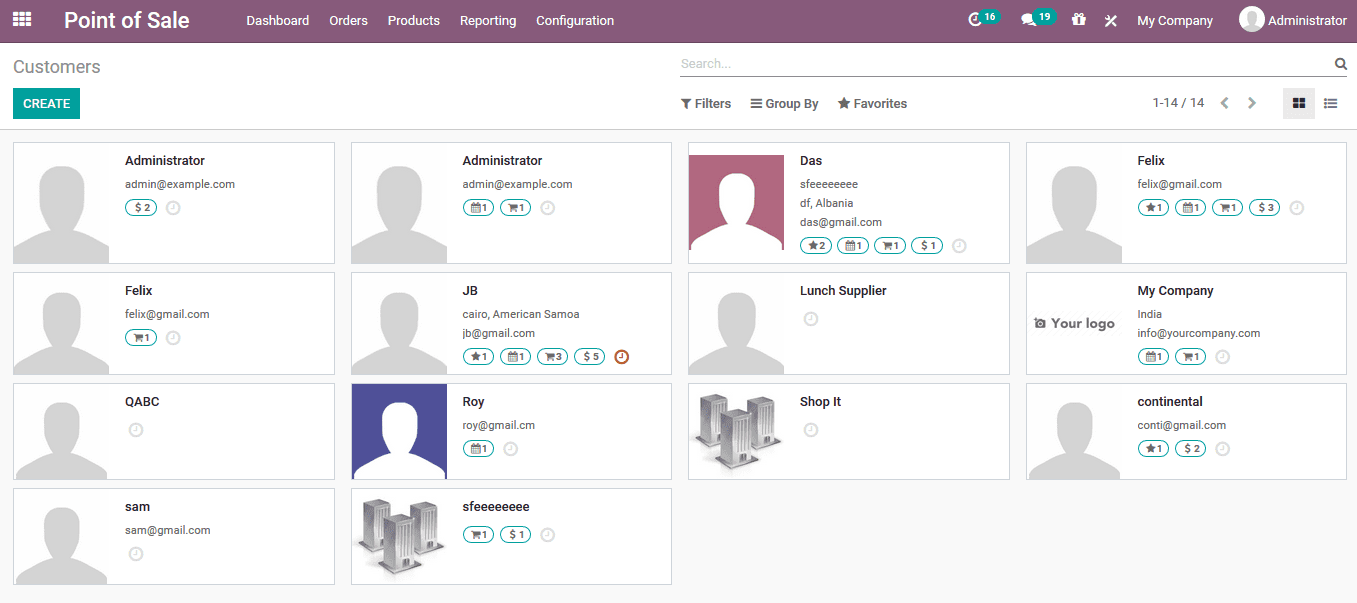
Task: Switch to list view of customers
Action: [x=1330, y=102]
